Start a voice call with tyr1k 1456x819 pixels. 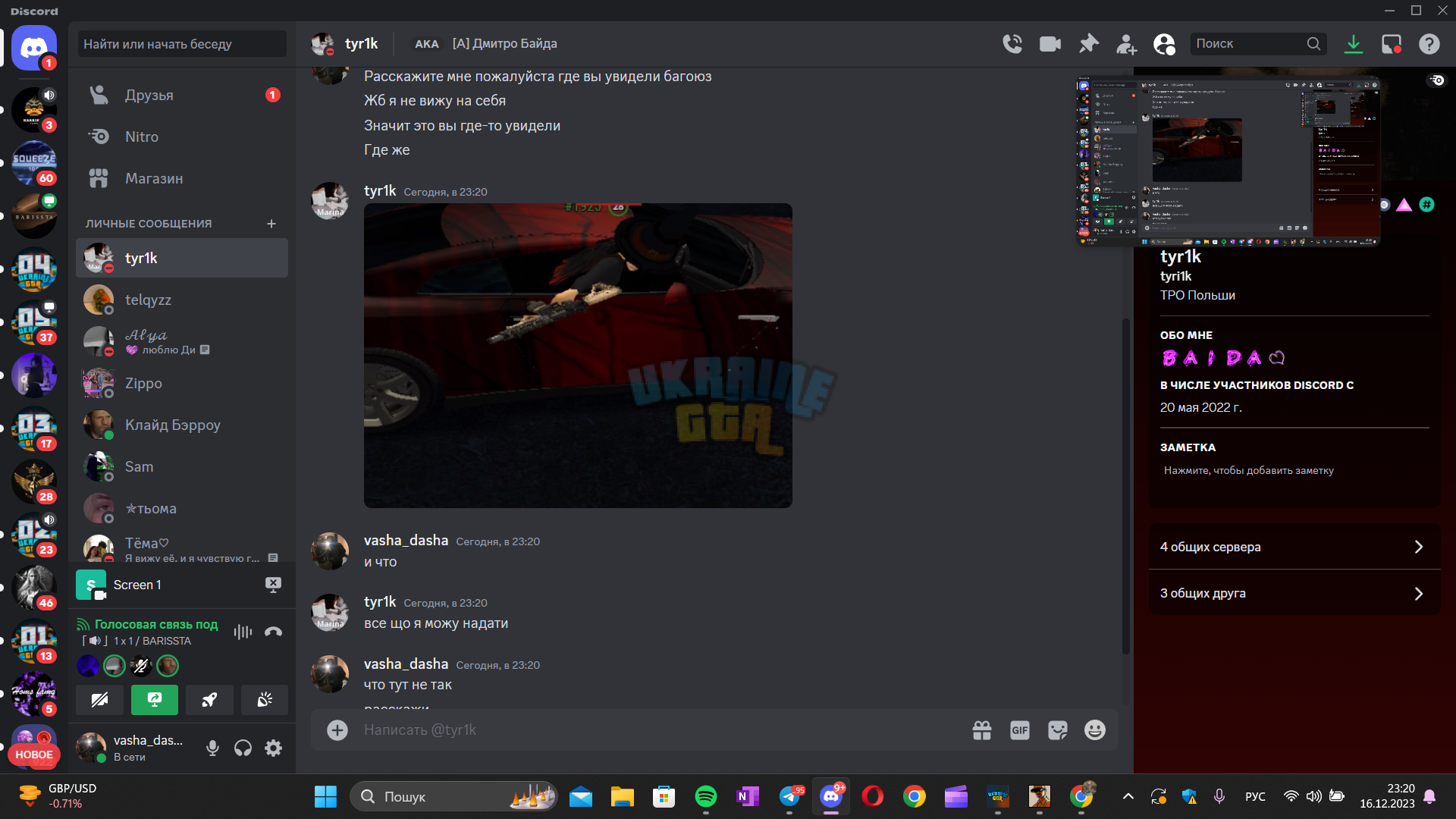tap(1012, 44)
